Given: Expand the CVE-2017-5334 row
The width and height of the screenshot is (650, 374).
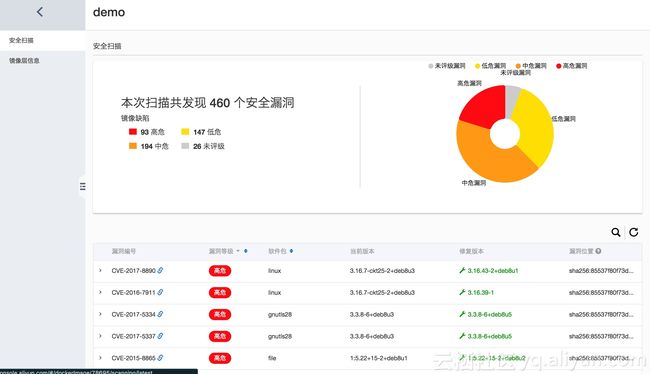Looking at the screenshot, I should pyautogui.click(x=100, y=314).
